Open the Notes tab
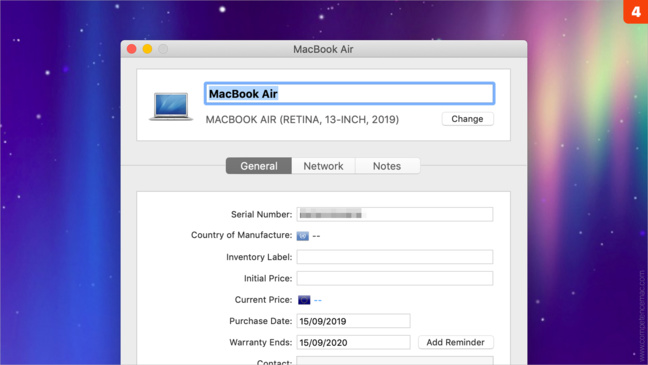 coord(387,166)
